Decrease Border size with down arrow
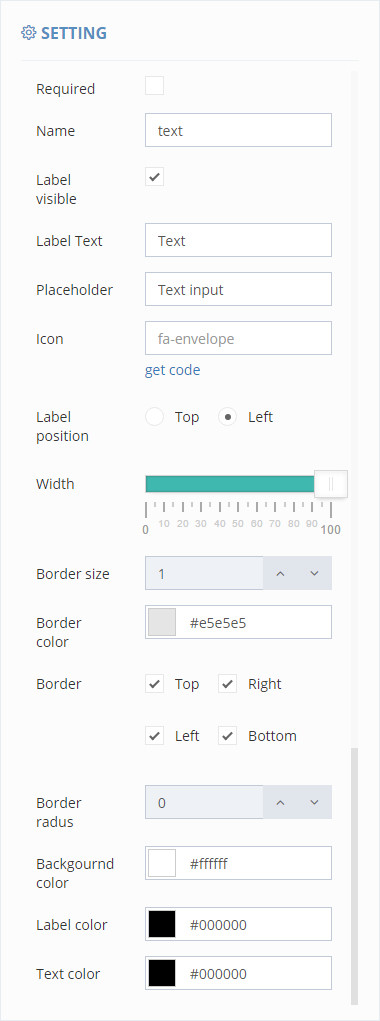The image size is (380, 1021). 315,573
